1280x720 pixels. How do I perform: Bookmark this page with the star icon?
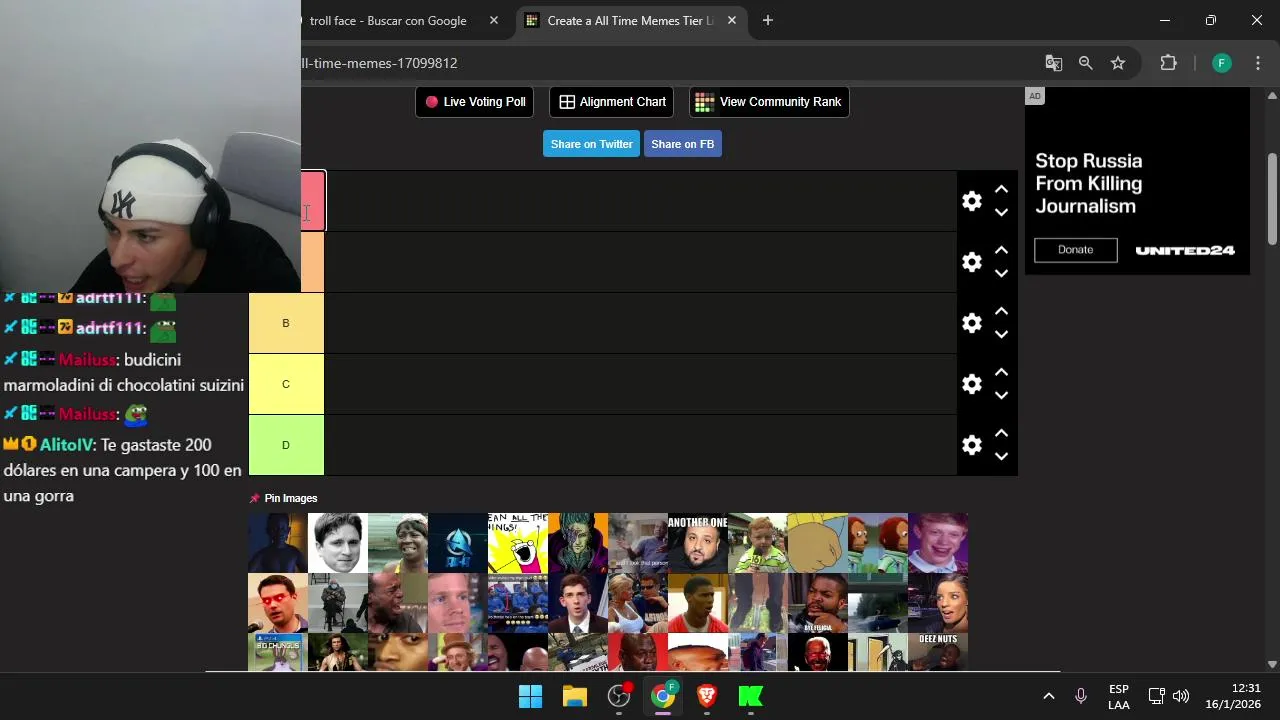pyautogui.click(x=1118, y=63)
